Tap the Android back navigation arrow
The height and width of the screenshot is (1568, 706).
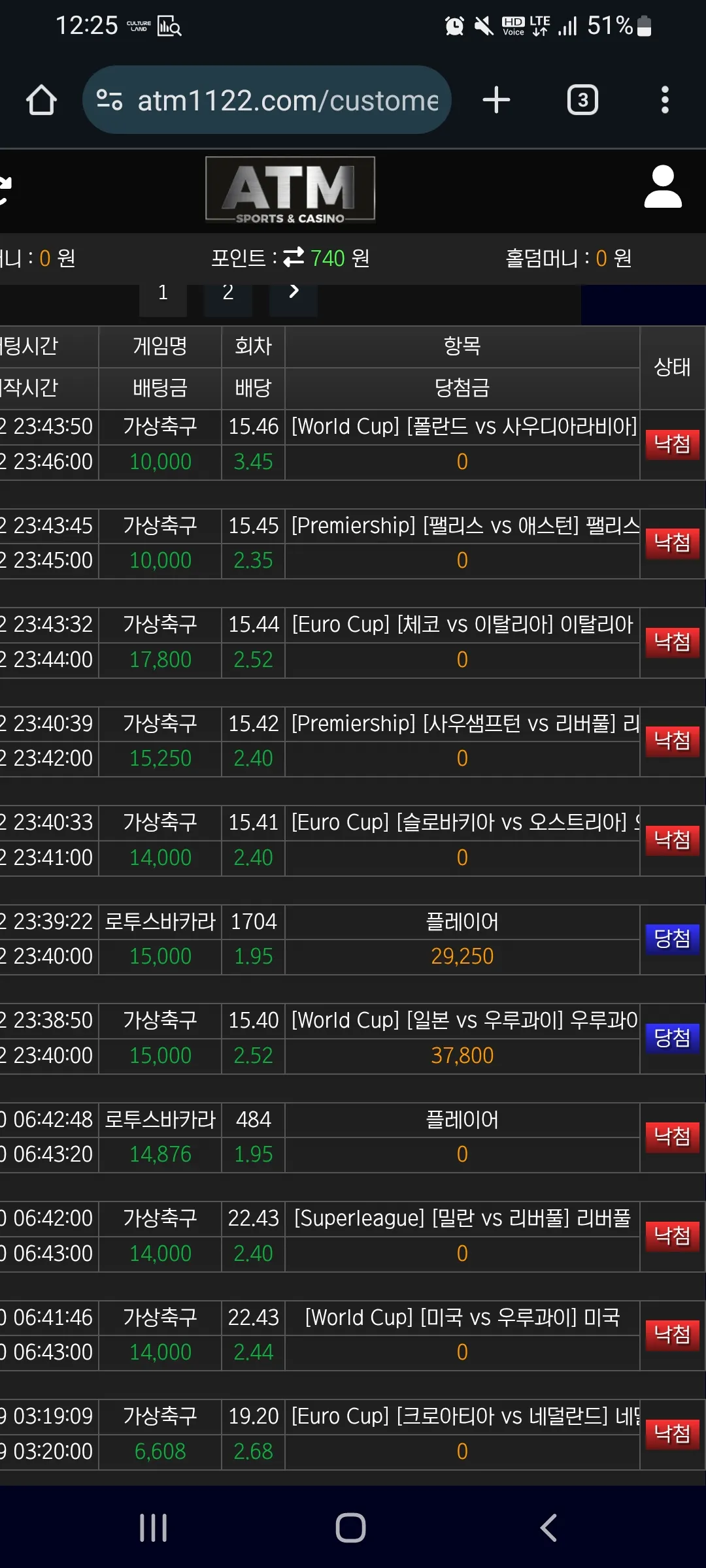548,1527
